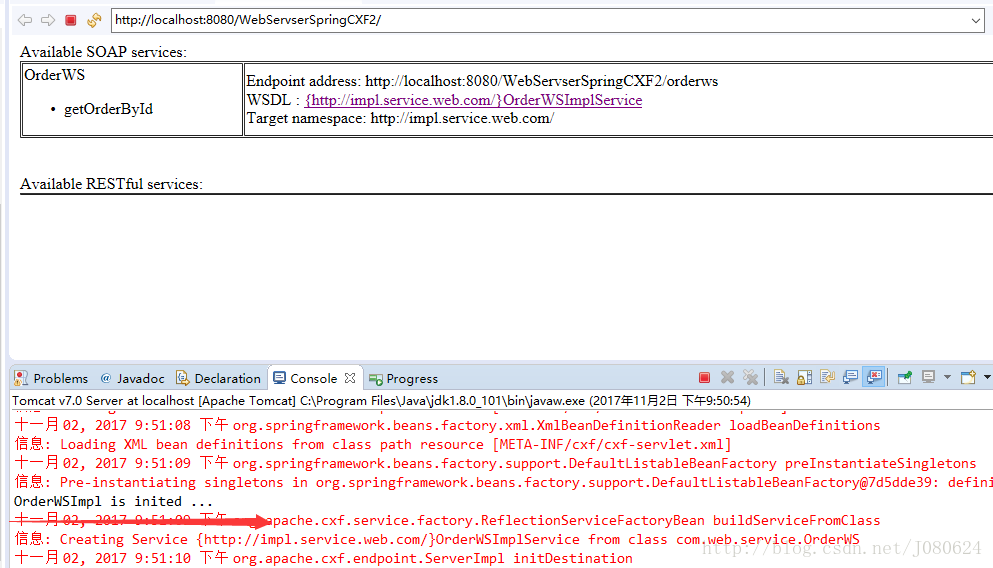Click the XmlBeanDefinitionReader loadBeanDefinitions log line
Image resolution: width=993 pixels, height=568 pixels.
tap(447, 426)
